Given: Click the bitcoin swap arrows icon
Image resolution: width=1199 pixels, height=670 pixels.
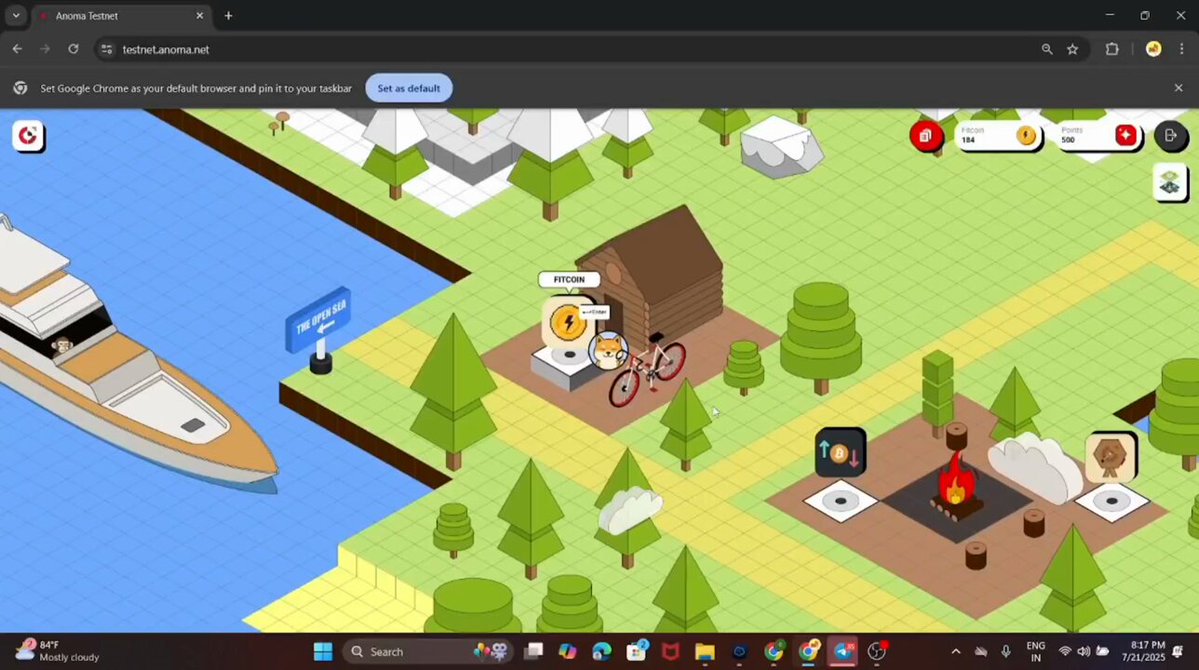Looking at the screenshot, I should coord(840,453).
